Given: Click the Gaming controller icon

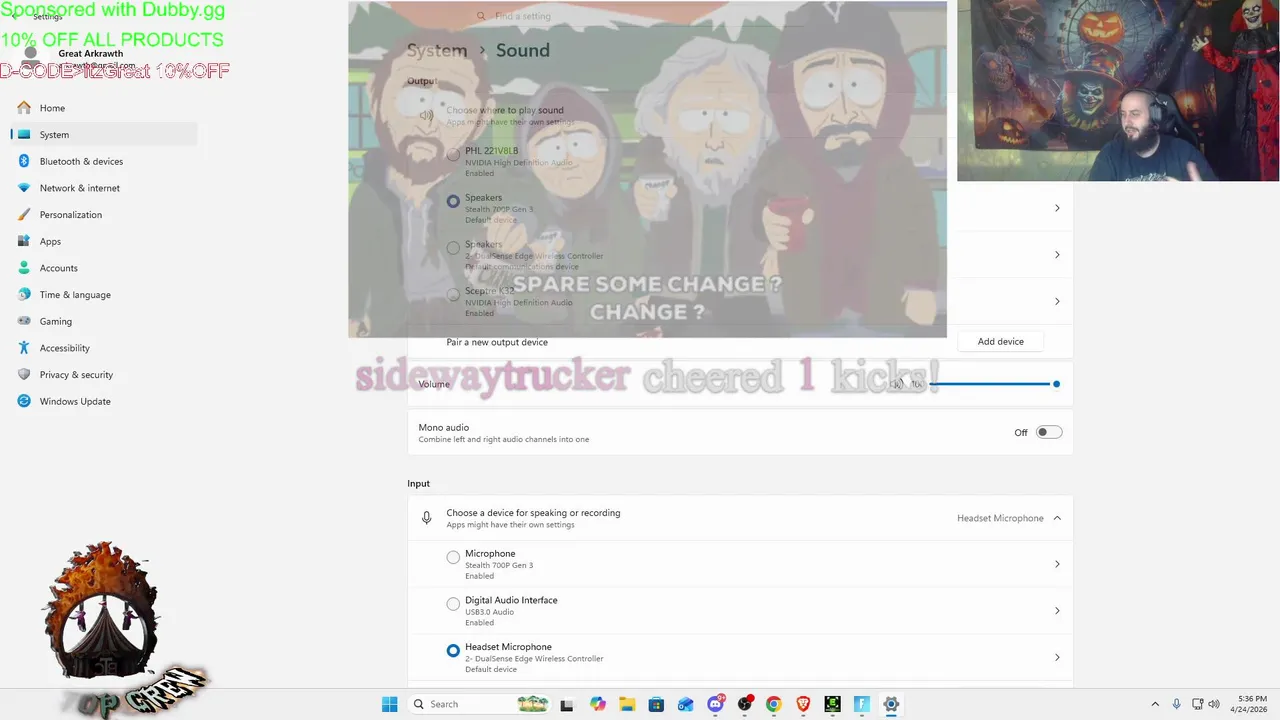Looking at the screenshot, I should [x=24, y=321].
